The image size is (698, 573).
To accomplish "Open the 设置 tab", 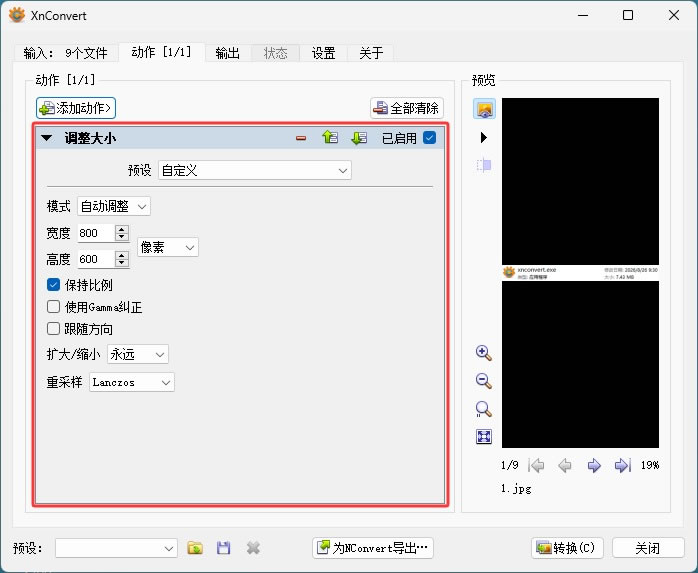I will (323, 53).
